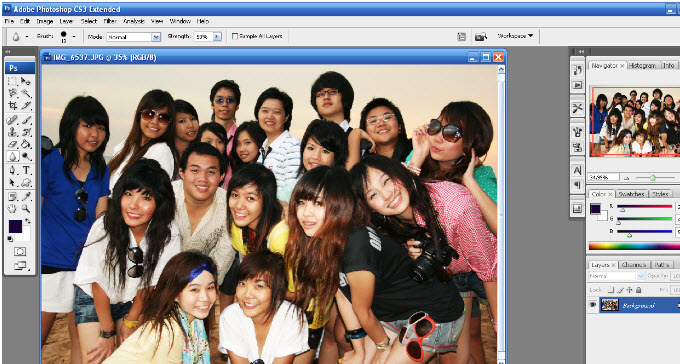The height and width of the screenshot is (364, 680).
Task: Select the Crop tool in the toolbox
Action: click(x=13, y=105)
